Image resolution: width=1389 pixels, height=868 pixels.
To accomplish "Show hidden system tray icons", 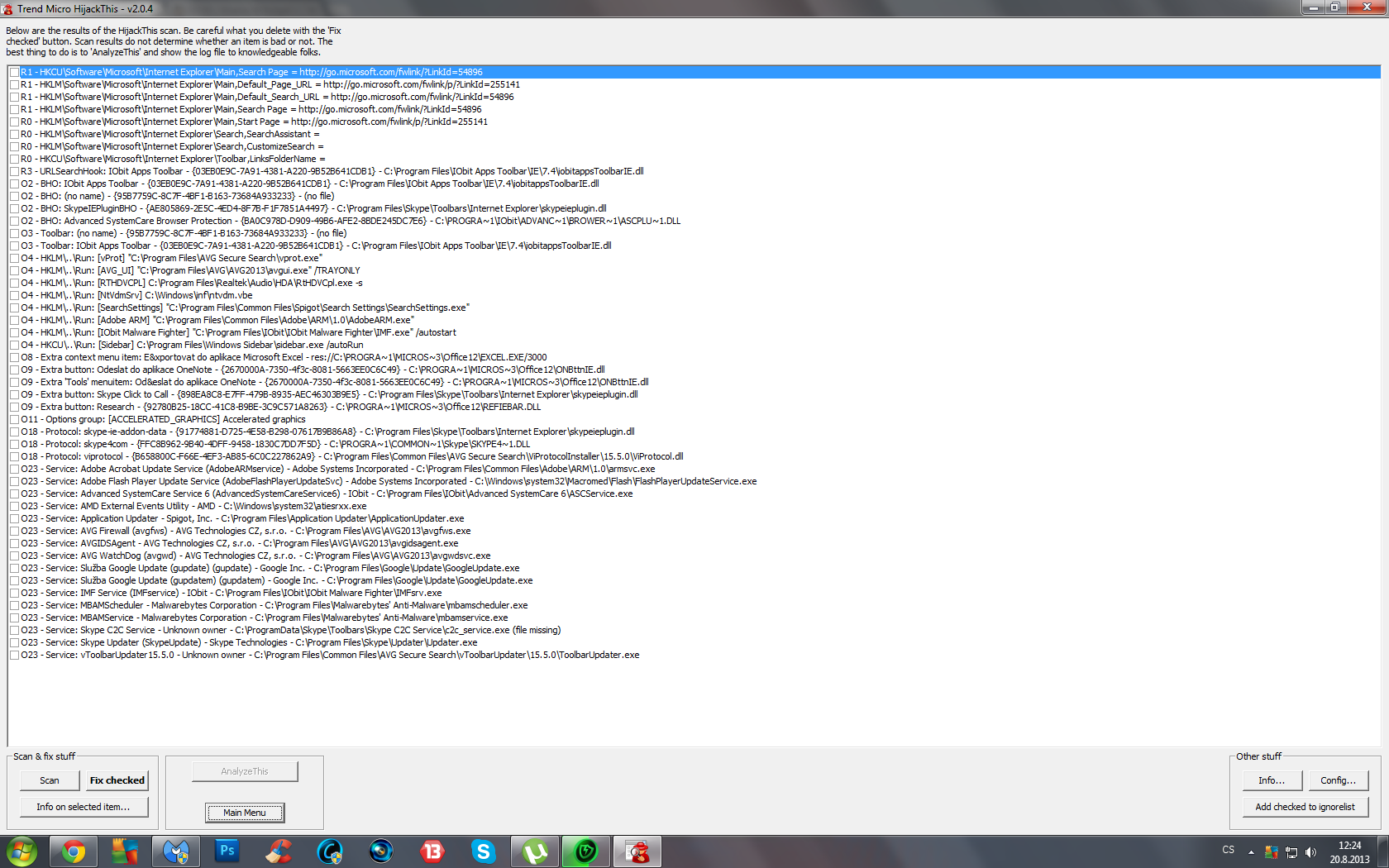I will click(x=1251, y=851).
